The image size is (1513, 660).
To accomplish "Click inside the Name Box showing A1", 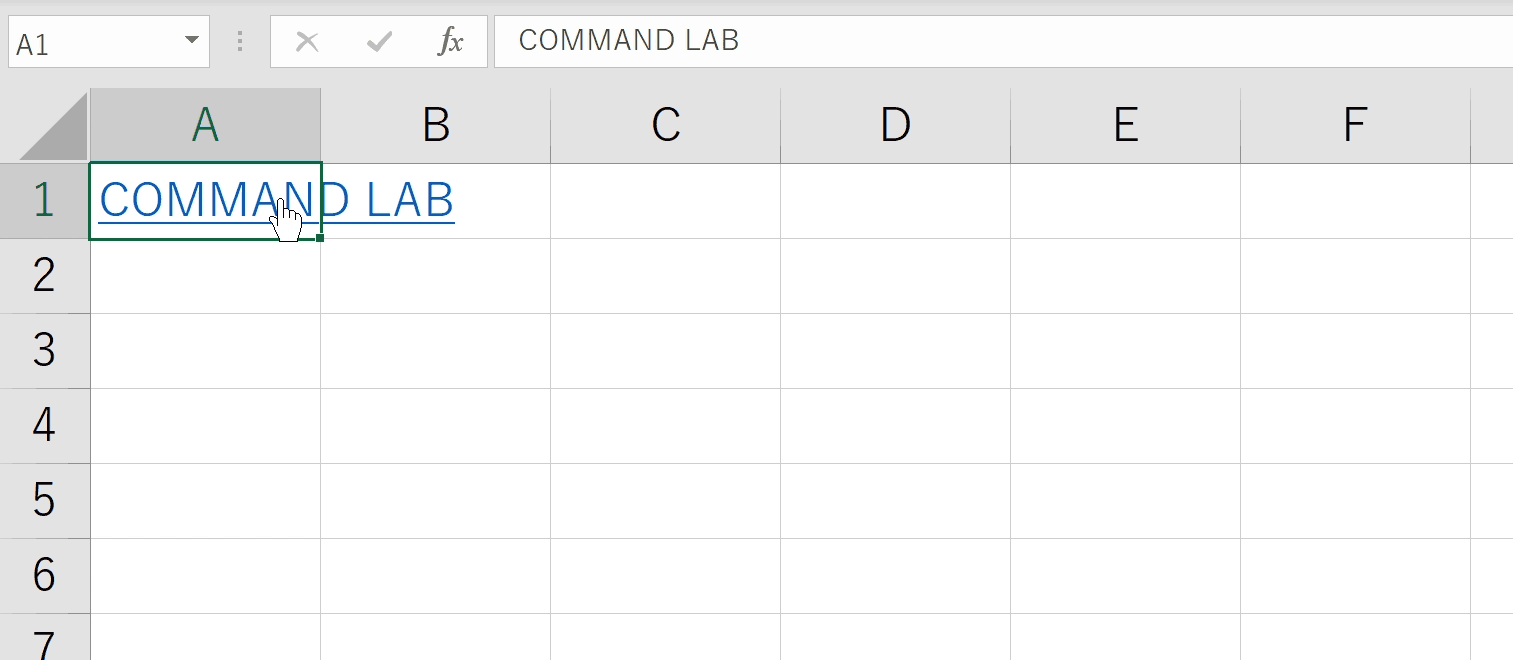I will (94, 42).
